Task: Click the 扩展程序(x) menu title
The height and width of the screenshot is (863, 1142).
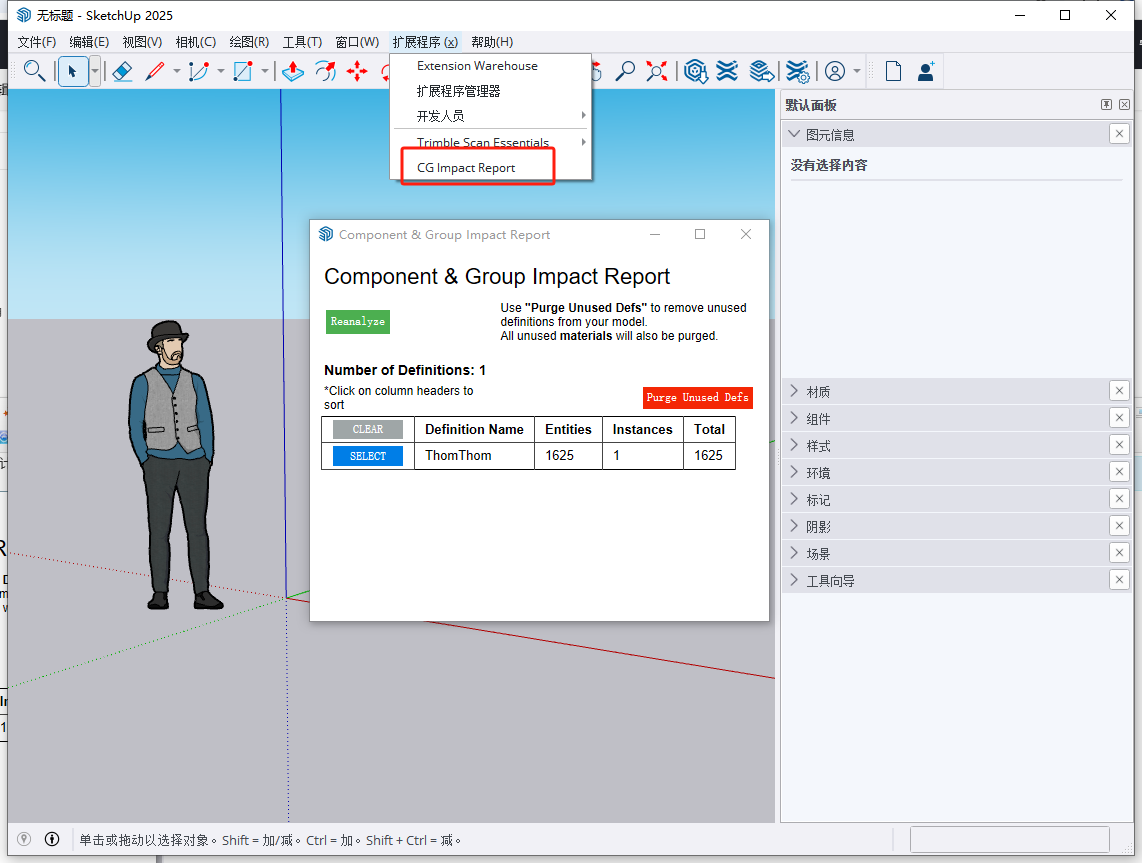Action: tap(425, 42)
